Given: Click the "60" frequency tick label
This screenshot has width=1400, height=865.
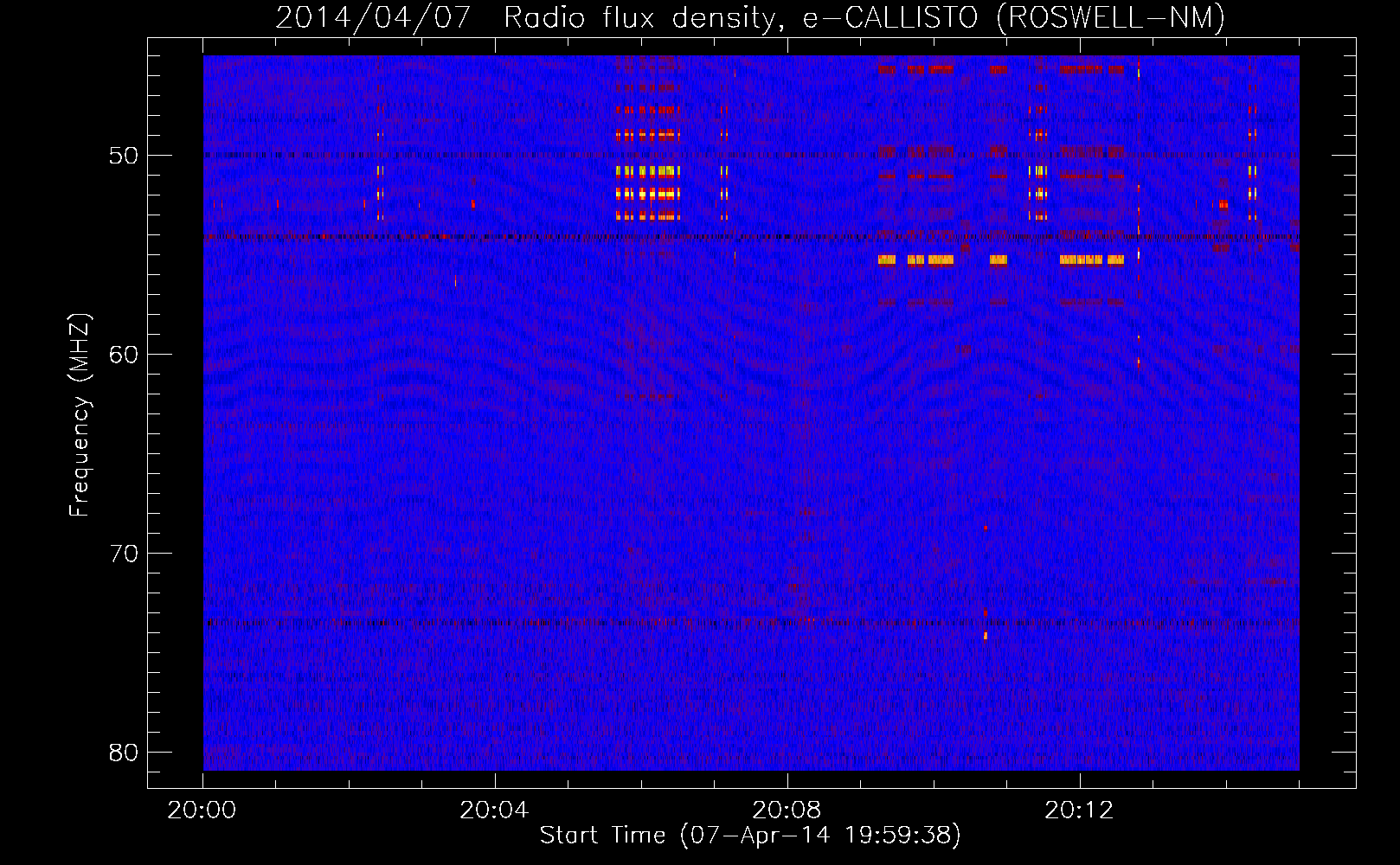Looking at the screenshot, I should [x=124, y=355].
